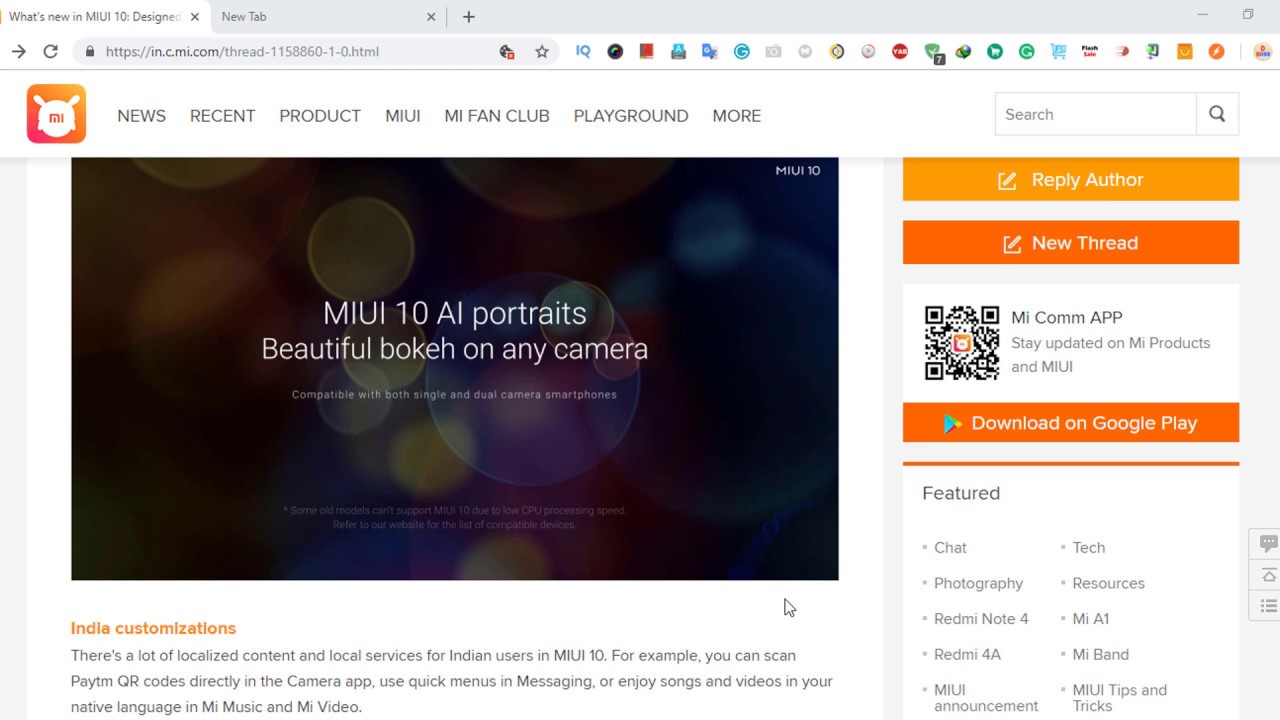Start a New Thread
This screenshot has height=720, width=1280.
1071,243
